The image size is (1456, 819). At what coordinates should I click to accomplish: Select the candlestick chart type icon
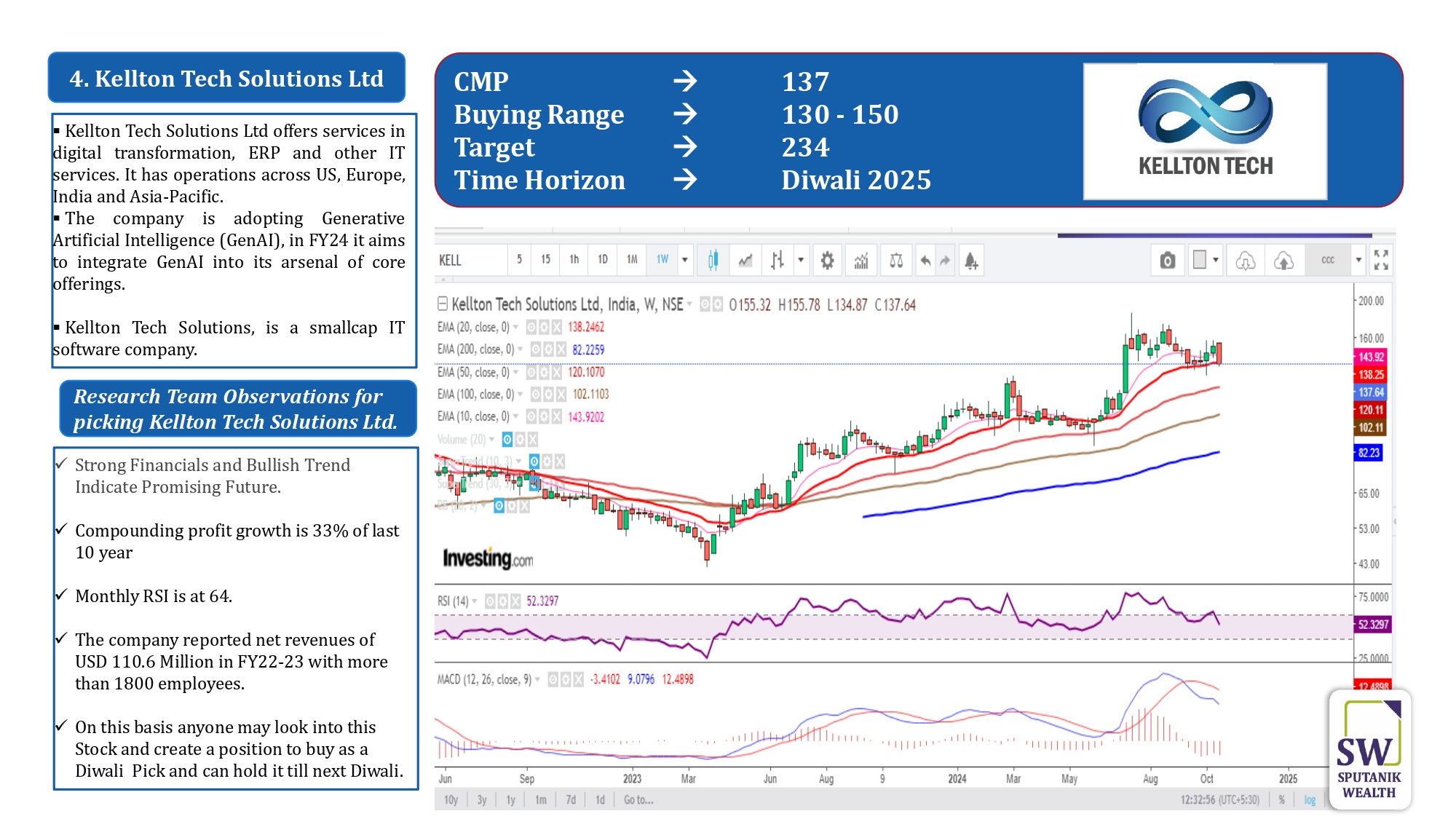tap(713, 260)
